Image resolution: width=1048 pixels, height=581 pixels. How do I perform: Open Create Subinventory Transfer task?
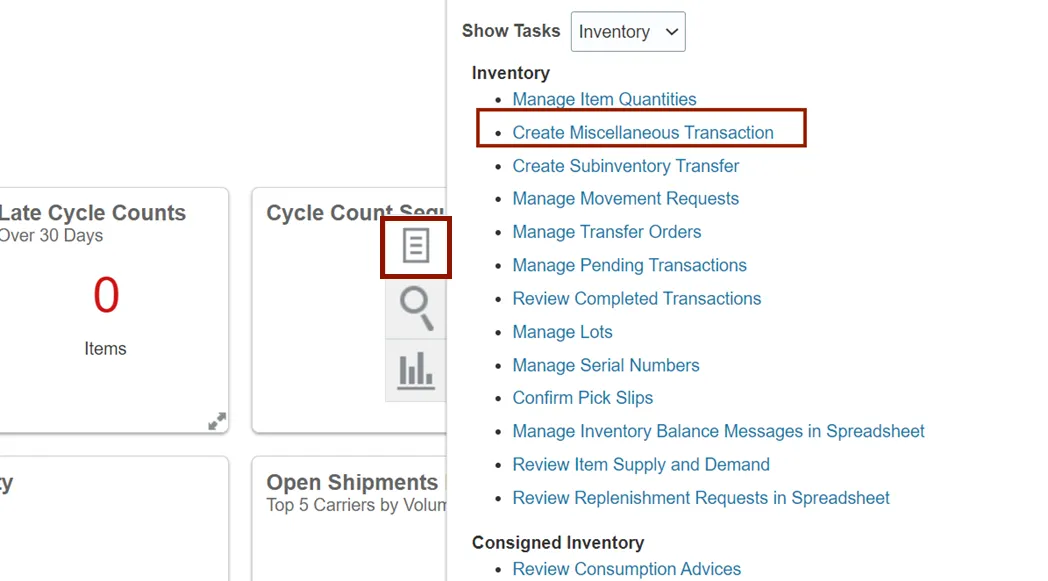point(626,166)
